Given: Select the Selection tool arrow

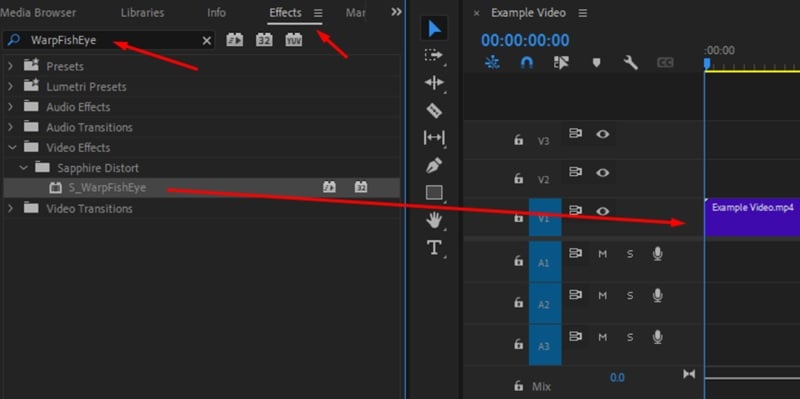Looking at the screenshot, I should [434, 29].
